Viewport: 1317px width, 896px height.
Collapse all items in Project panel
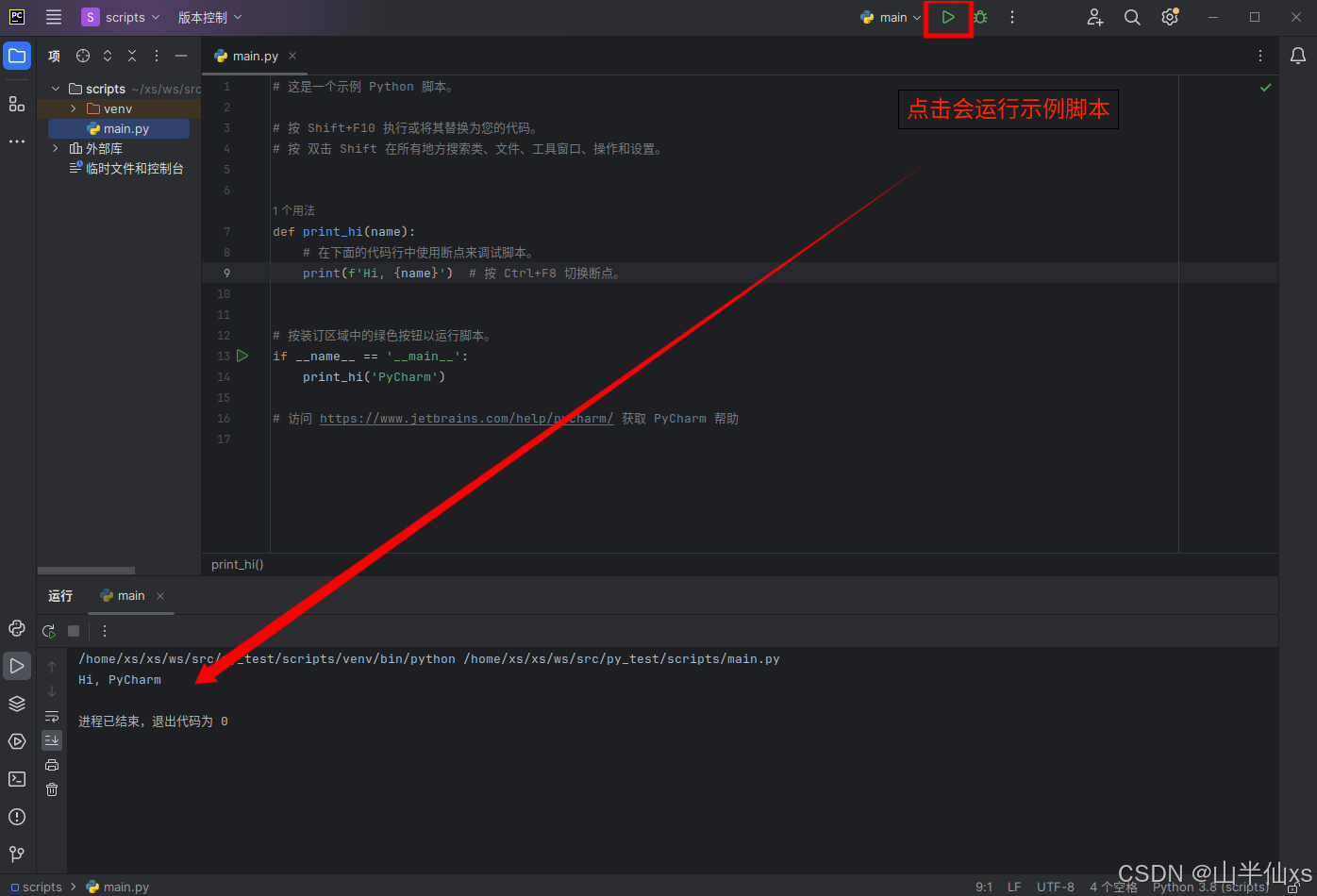[x=132, y=56]
